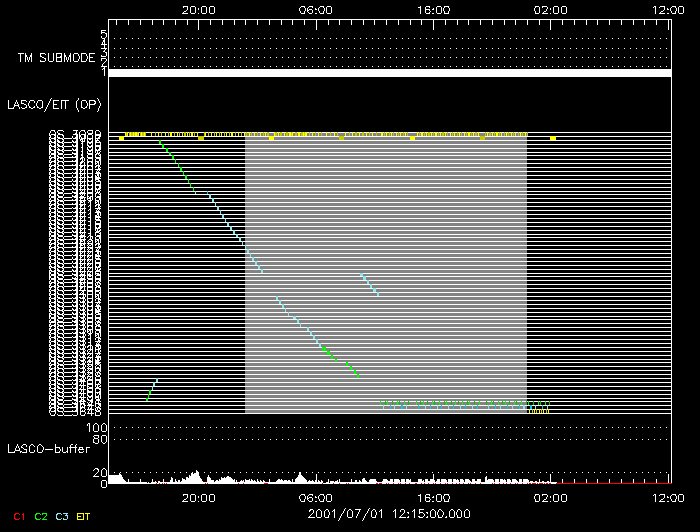700x532 pixels.
Task: Click the 20 tick label of LASCO-buffer axis
Action: click(x=100, y=473)
